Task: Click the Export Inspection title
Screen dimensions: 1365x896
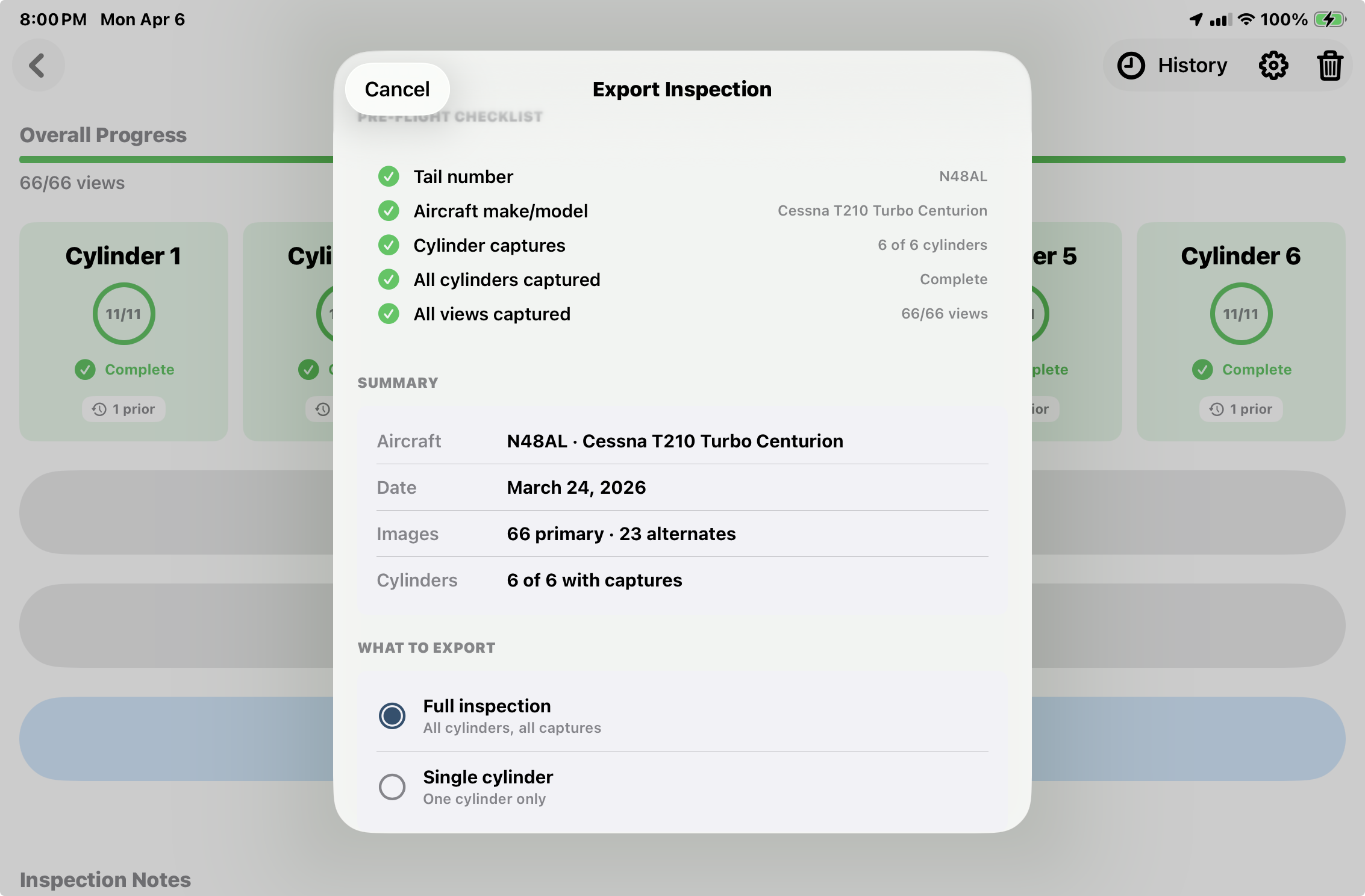Action: coord(681,89)
